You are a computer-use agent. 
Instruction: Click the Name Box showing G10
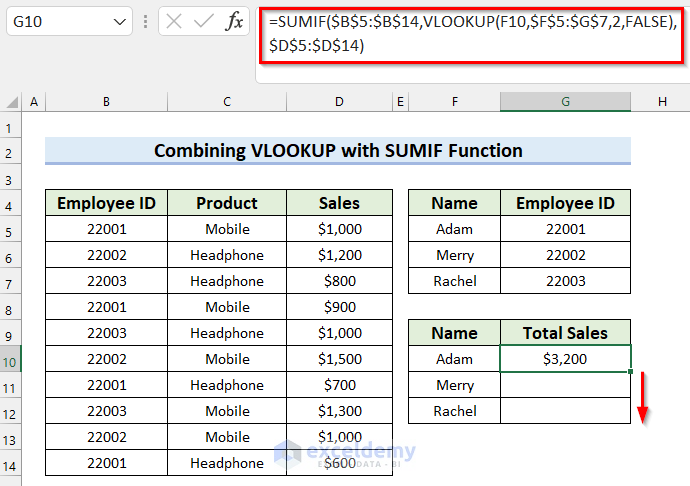point(69,21)
